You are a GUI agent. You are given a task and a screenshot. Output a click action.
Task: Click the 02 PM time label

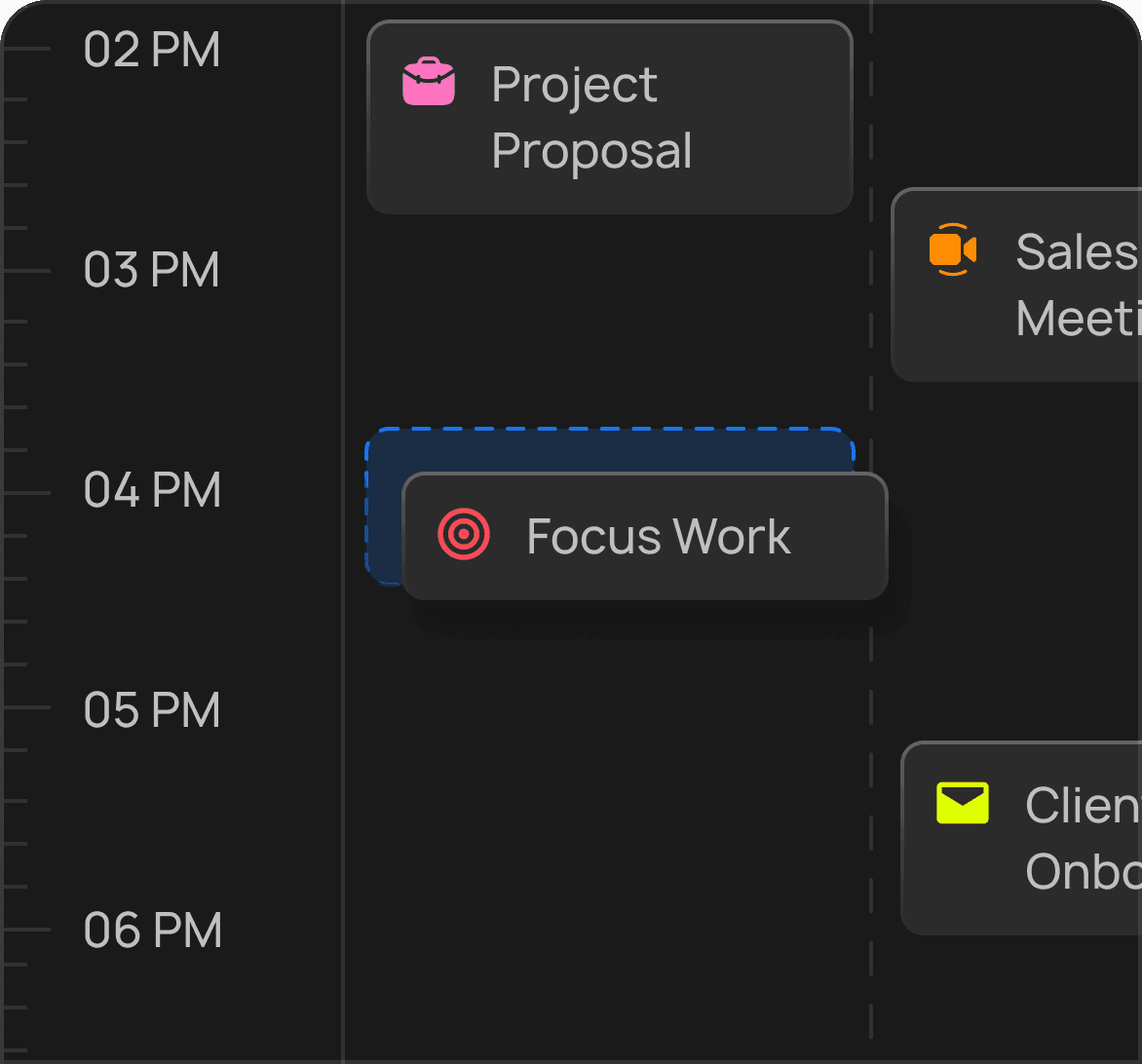coord(152,50)
